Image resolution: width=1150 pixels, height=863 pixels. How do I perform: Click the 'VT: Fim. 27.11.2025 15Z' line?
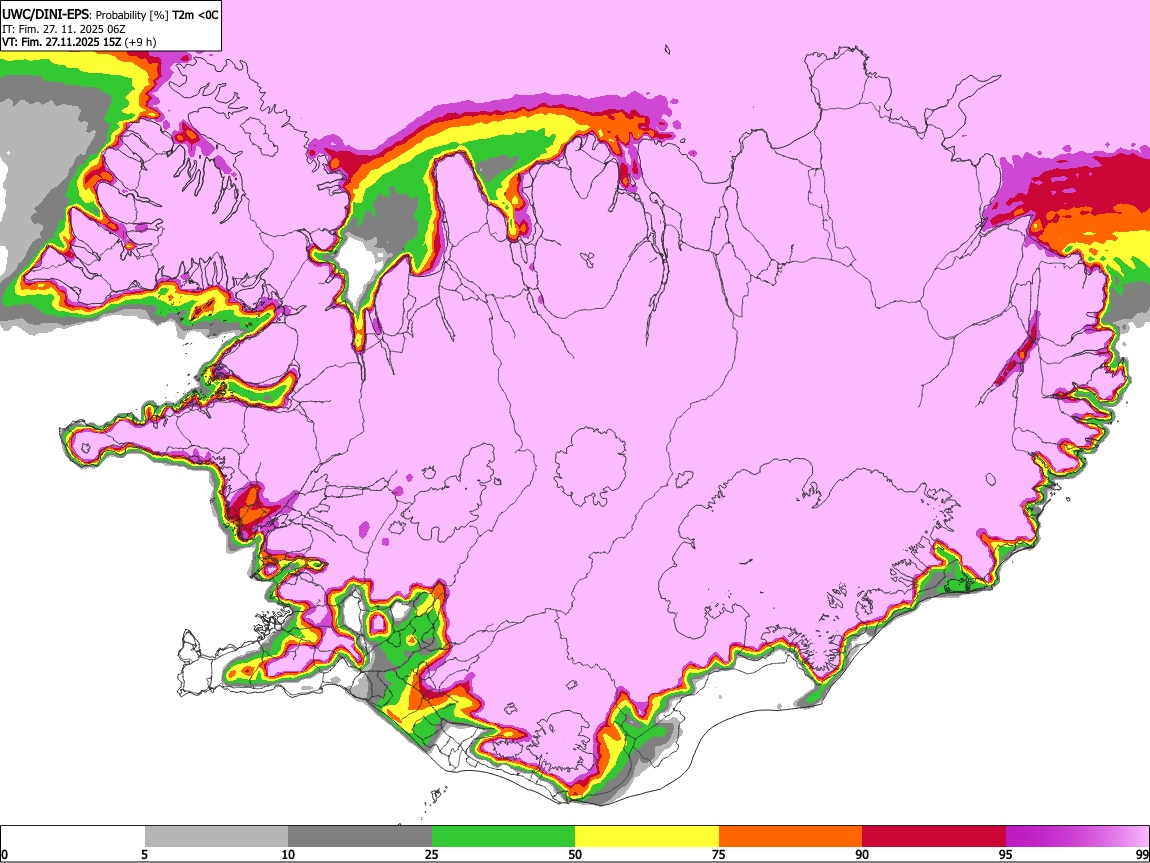(62, 42)
